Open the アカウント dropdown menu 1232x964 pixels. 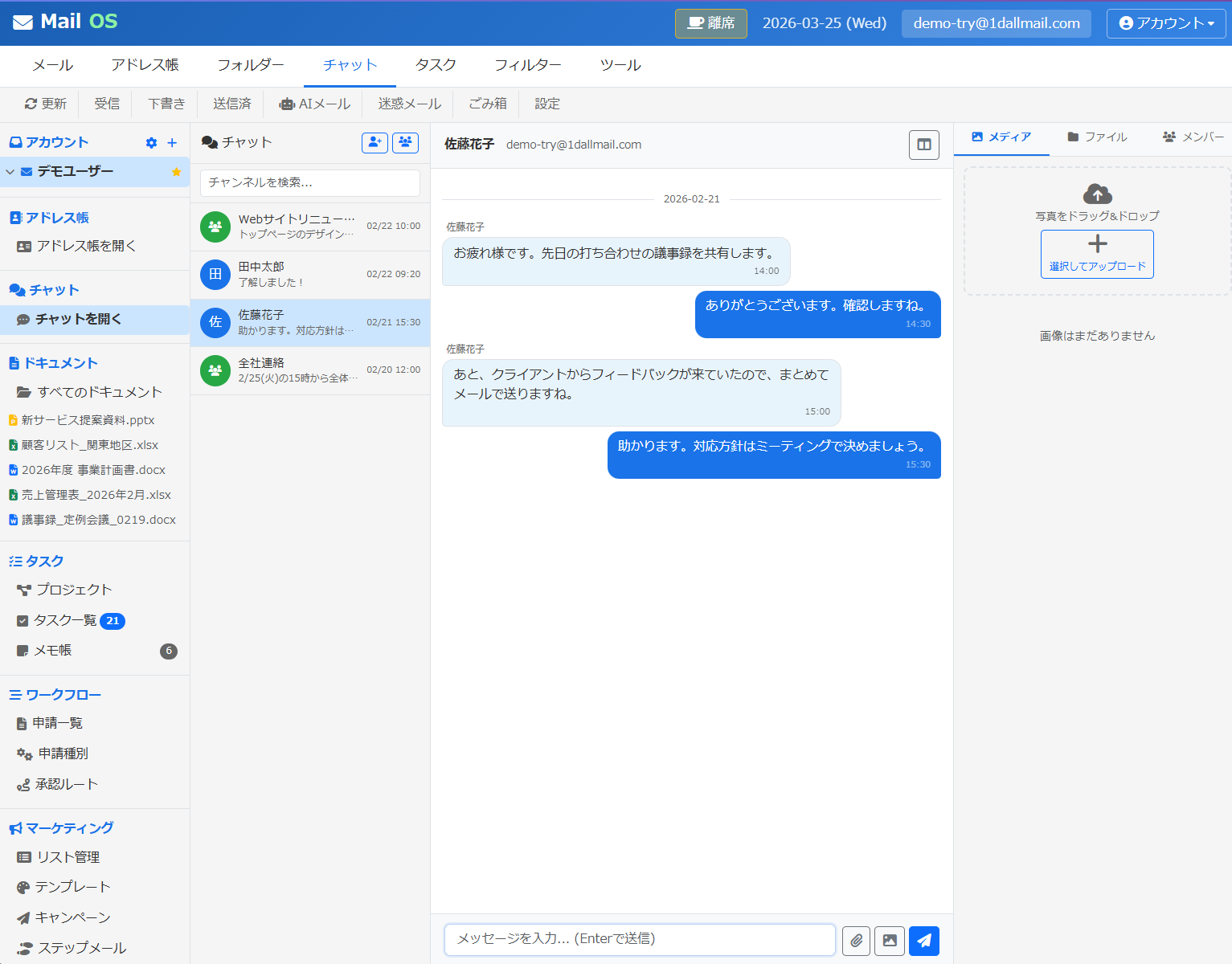[x=1166, y=22]
